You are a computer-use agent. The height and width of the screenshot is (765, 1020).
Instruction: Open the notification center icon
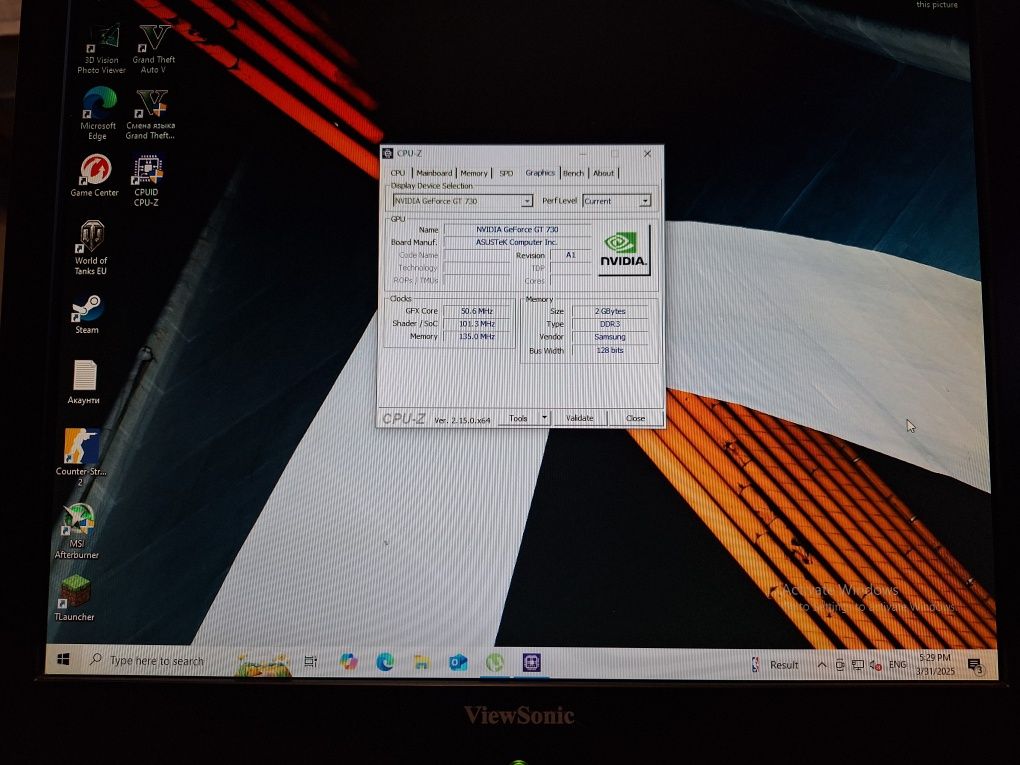pyautogui.click(x=975, y=665)
